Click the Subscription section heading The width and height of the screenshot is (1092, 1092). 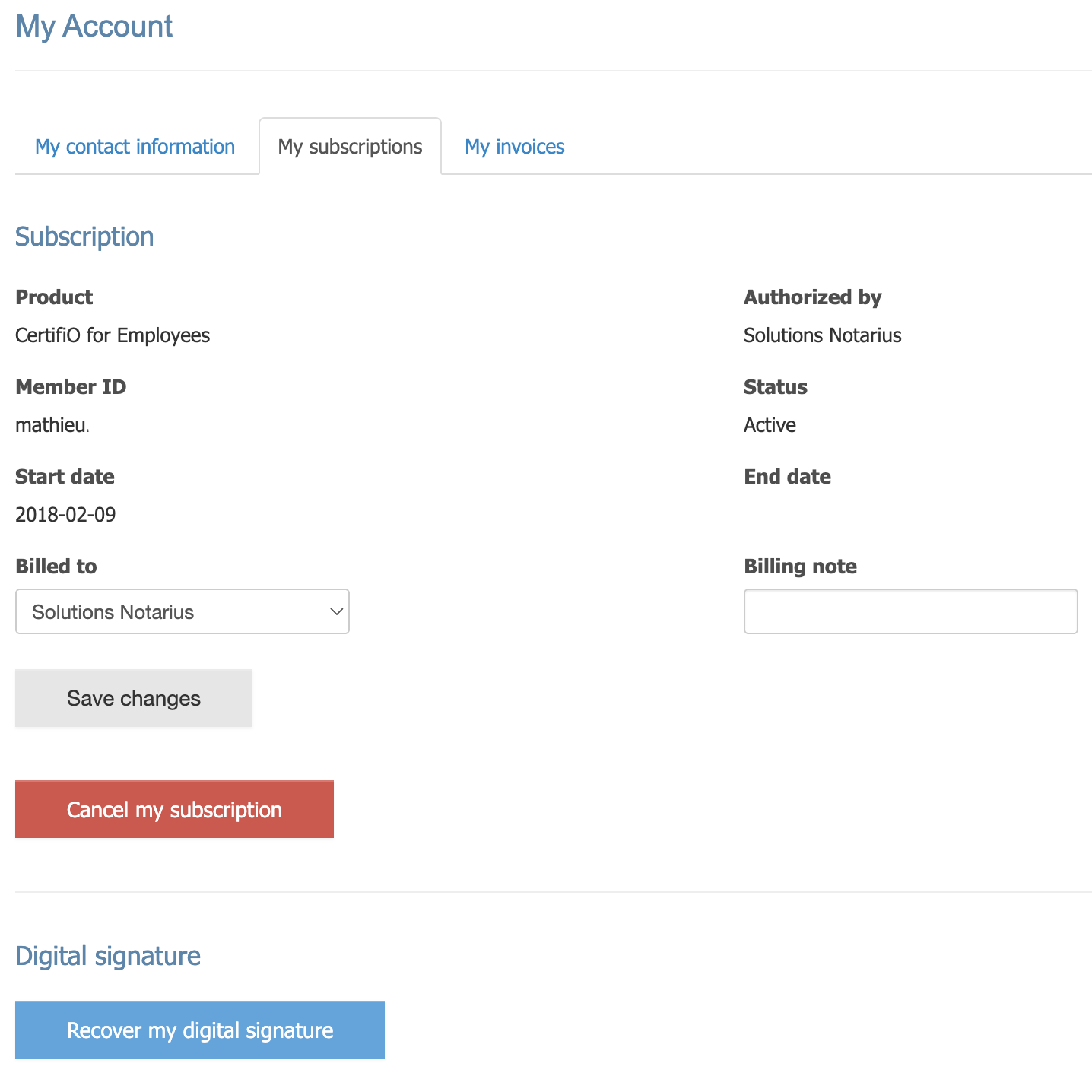pyautogui.click(x=84, y=237)
